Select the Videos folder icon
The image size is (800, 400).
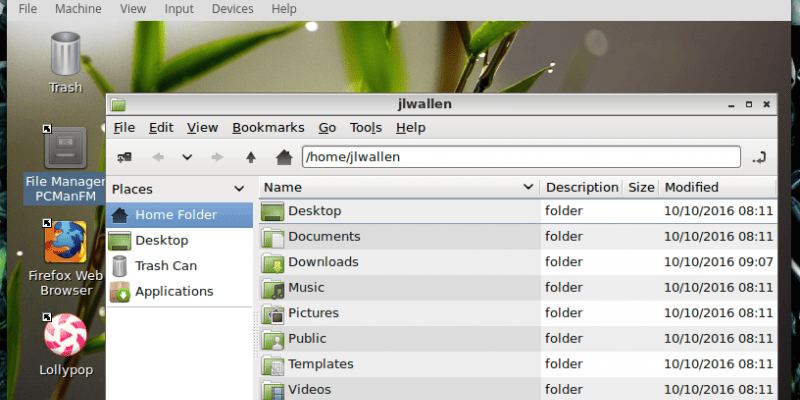(x=272, y=390)
